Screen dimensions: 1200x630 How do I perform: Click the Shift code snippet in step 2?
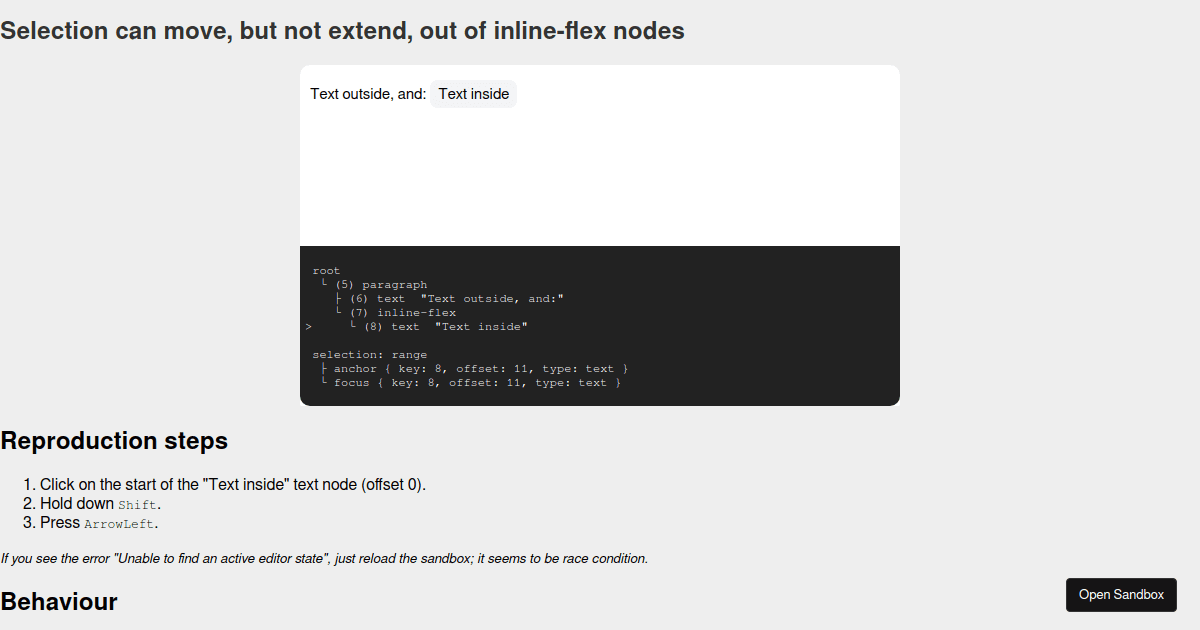(138, 504)
